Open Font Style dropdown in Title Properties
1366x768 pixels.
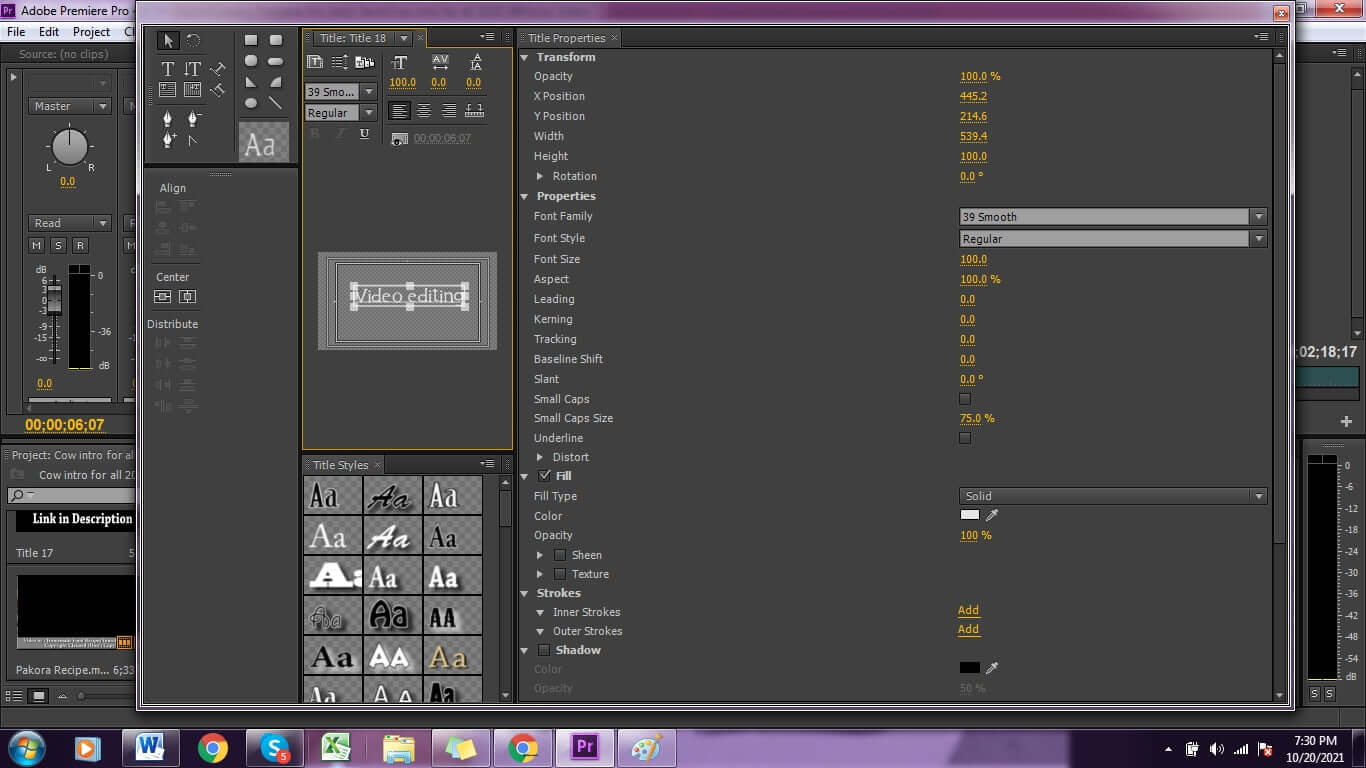coord(1113,239)
